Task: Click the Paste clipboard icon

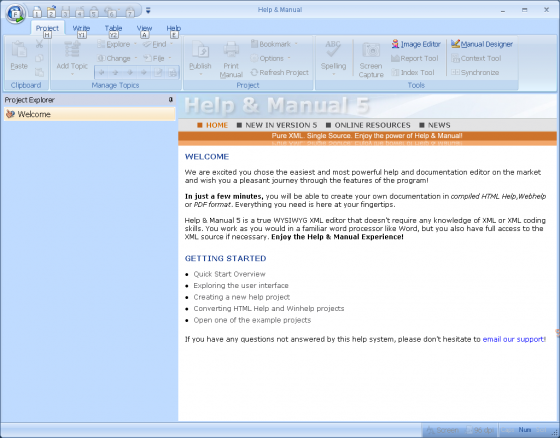Action: coord(19,49)
